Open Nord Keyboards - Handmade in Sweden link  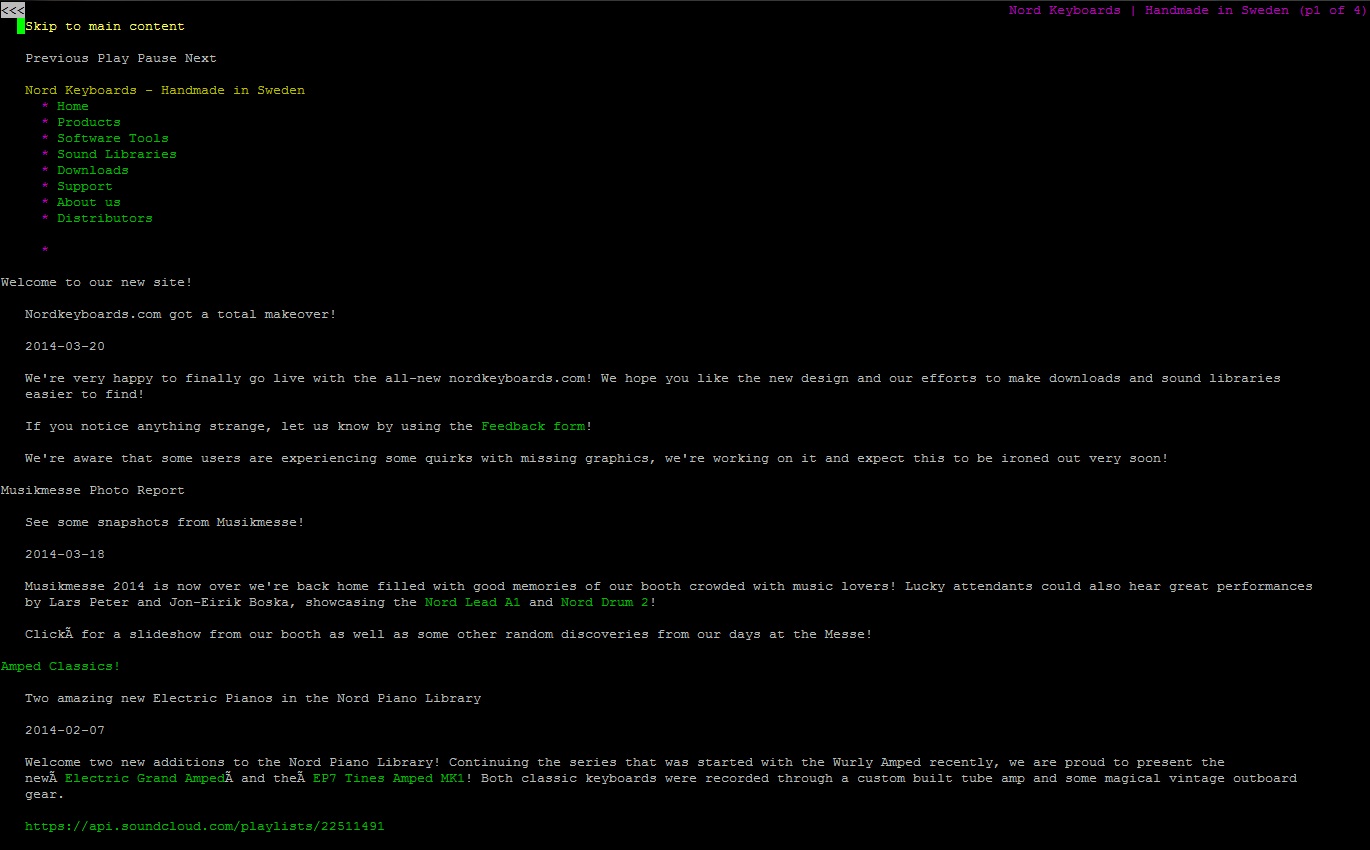click(165, 90)
